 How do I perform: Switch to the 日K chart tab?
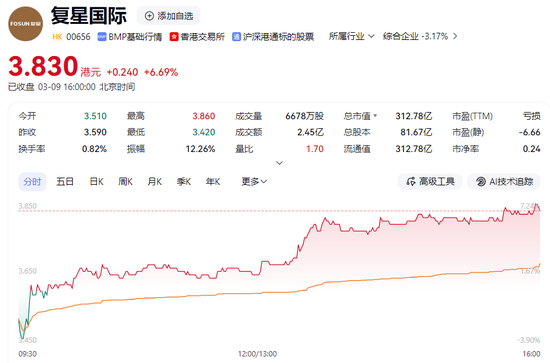pos(96,182)
